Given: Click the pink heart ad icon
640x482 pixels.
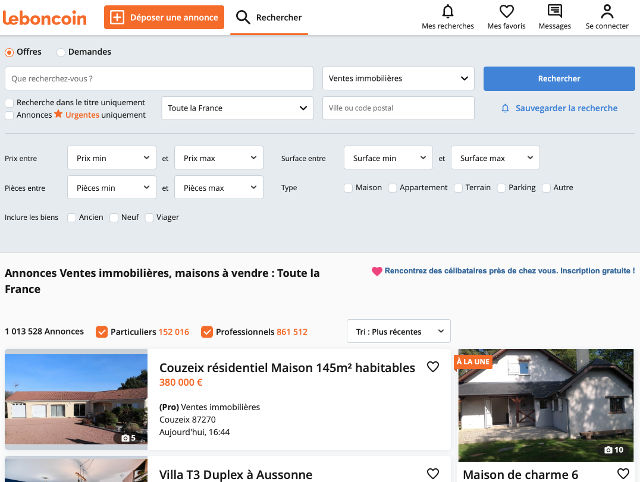Looking at the screenshot, I should coord(377,271).
